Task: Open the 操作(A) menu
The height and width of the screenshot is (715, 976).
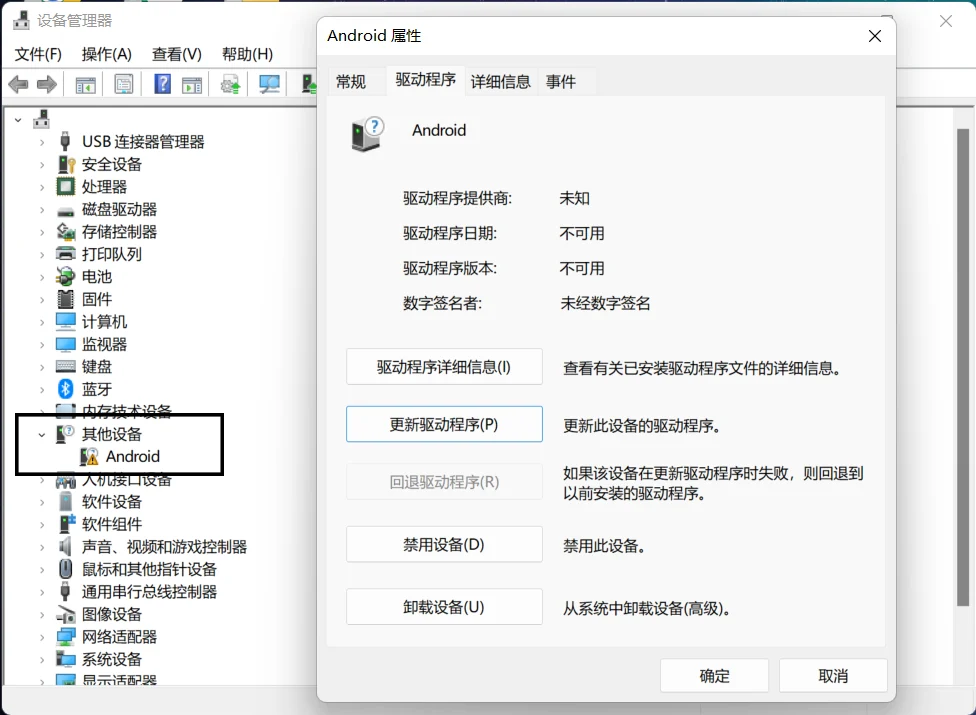Action: (106, 54)
